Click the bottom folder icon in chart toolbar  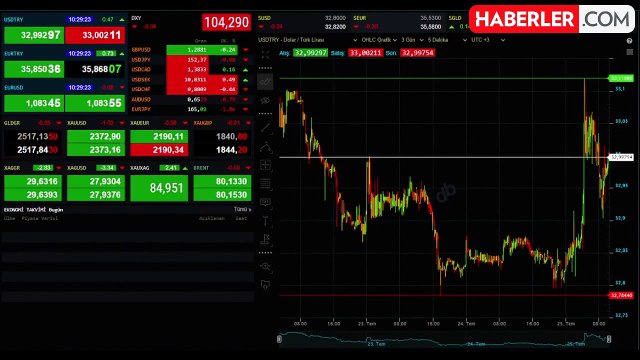coord(265,285)
